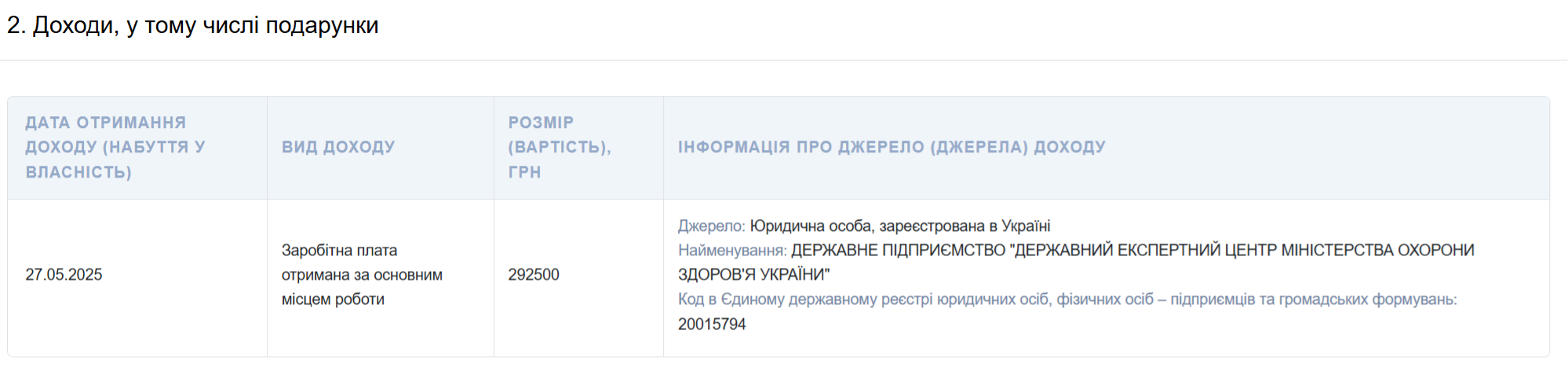This screenshot has width=1568, height=374.
Task: Select the date 27.05.2025 cell
Action: tap(64, 274)
